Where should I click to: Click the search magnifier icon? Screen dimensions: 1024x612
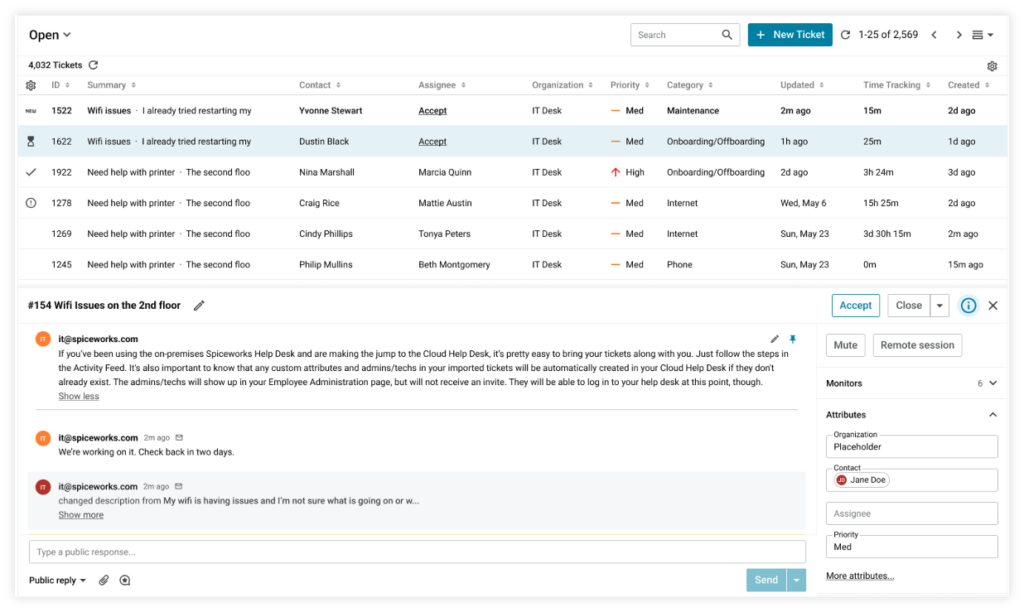pyautogui.click(x=727, y=34)
